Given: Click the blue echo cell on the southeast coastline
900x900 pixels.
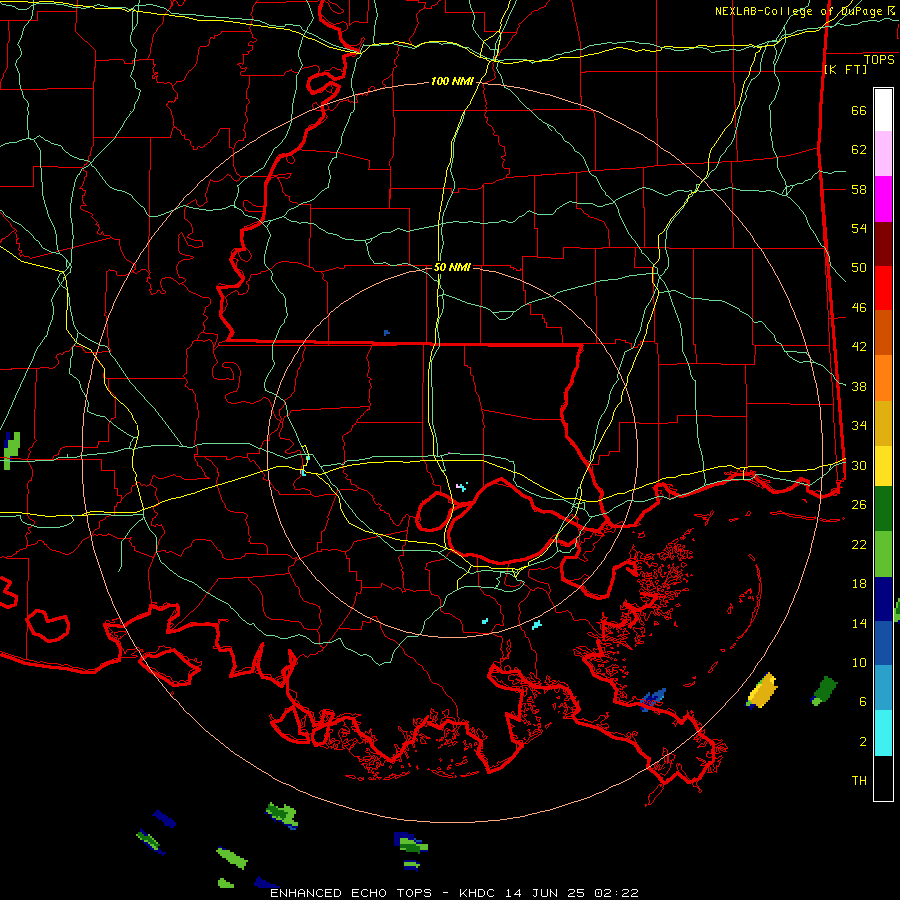Looking at the screenshot, I should 653,700.
